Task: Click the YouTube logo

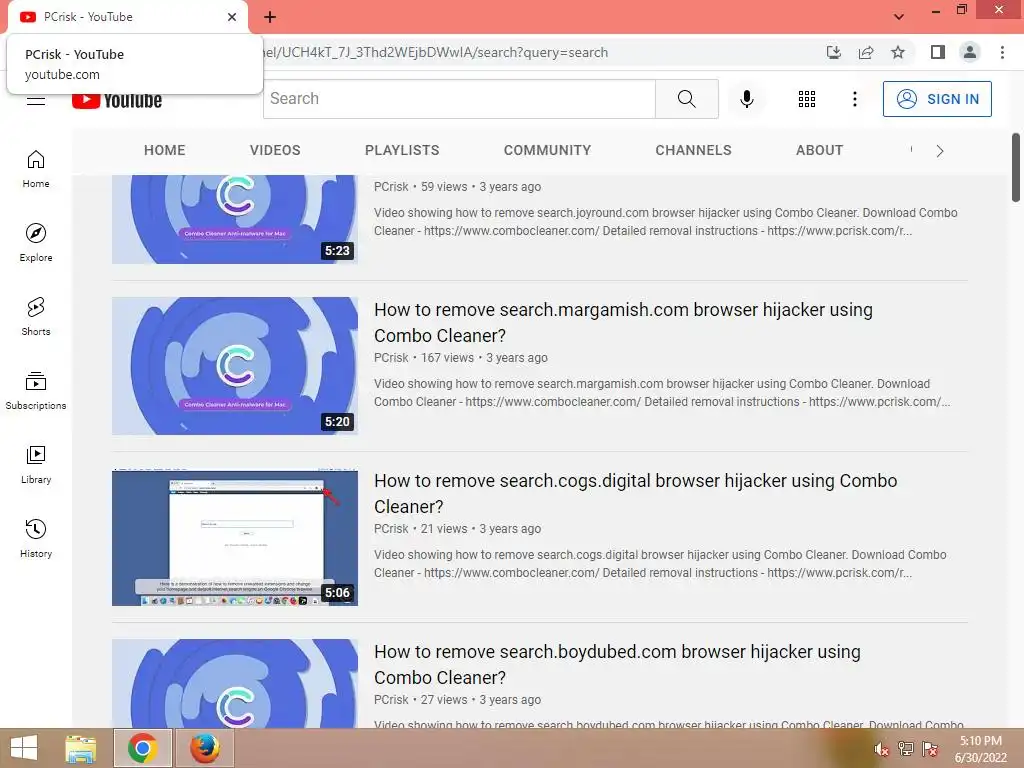Action: (x=117, y=101)
